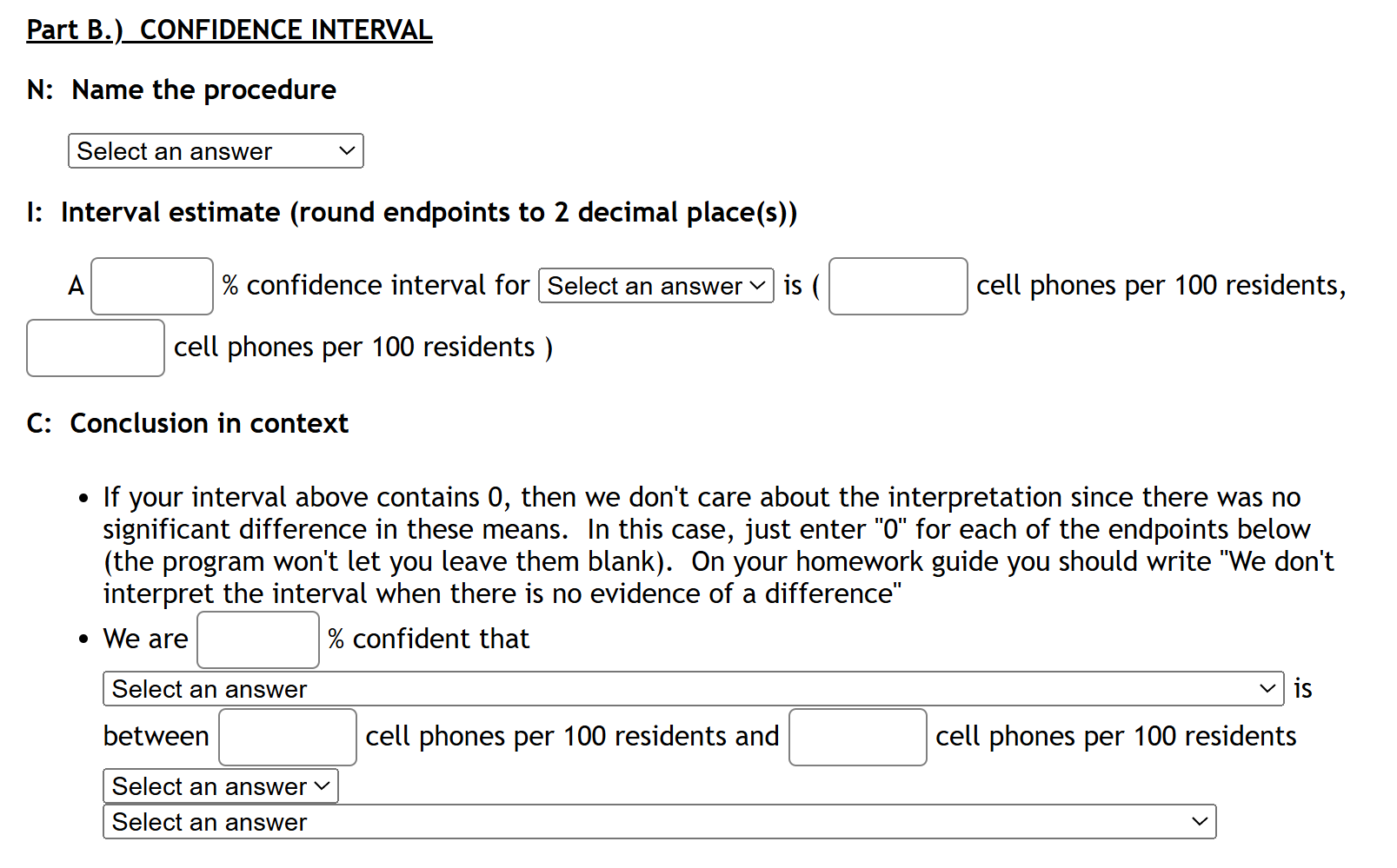This screenshot has height=868, width=1397.
Task: Click the 'I: Interval estimate' heading text
Action: [412, 213]
